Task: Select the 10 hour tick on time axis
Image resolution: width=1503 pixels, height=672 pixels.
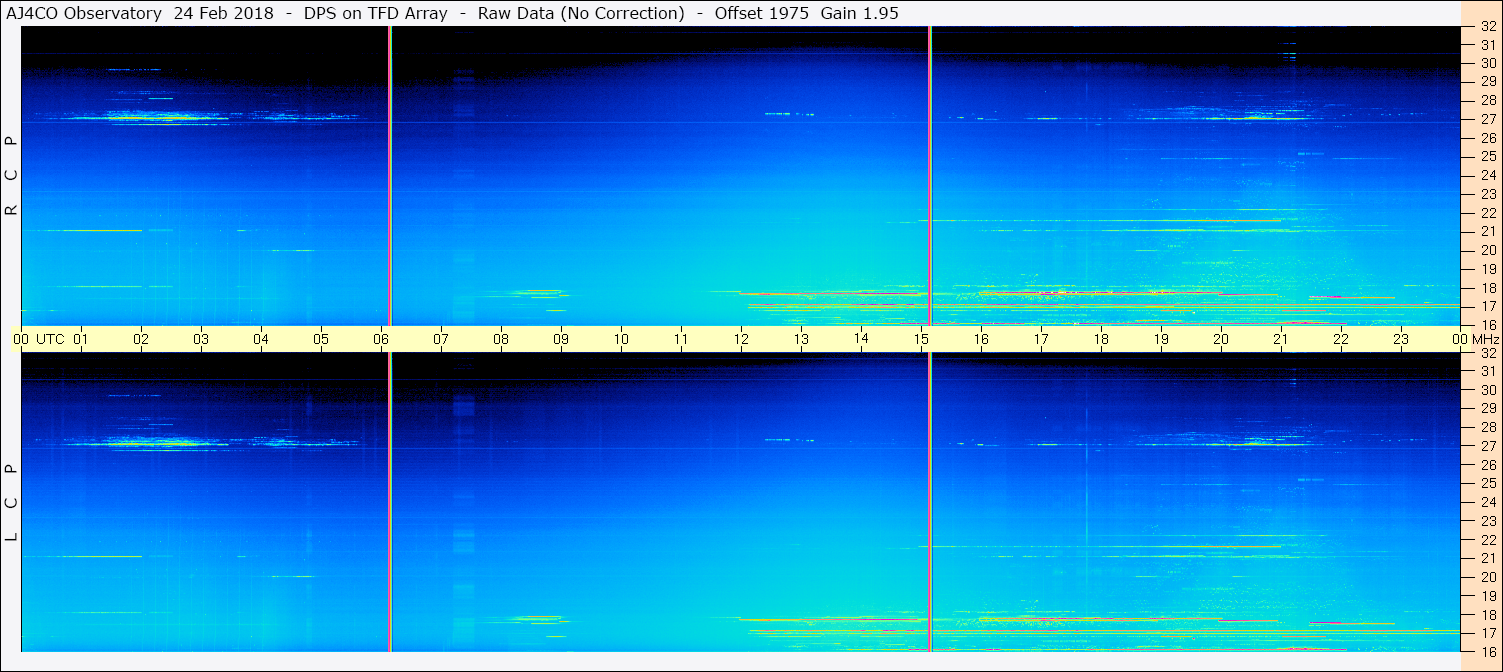Action: click(x=621, y=339)
